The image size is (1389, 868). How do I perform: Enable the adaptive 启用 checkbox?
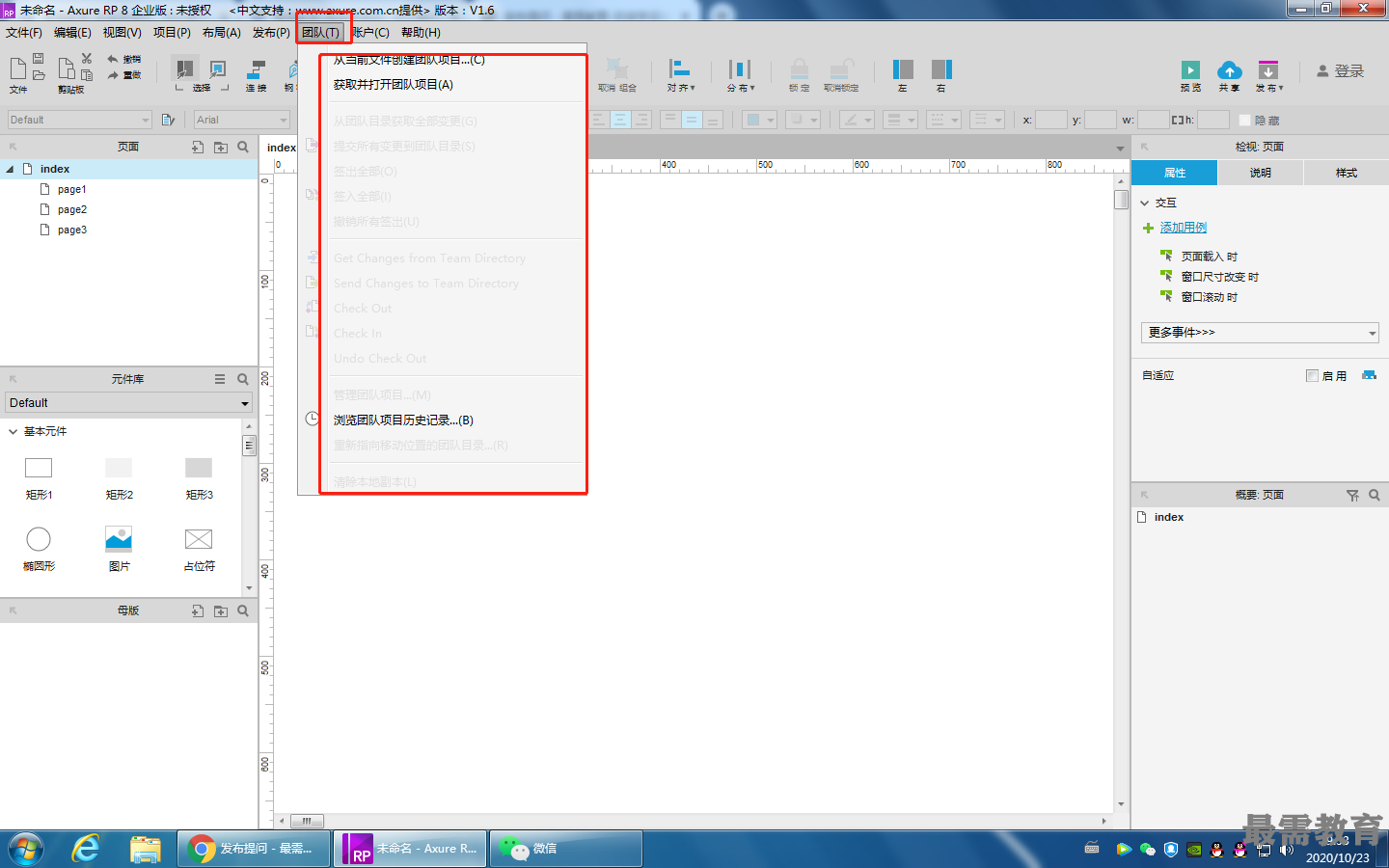click(1312, 375)
